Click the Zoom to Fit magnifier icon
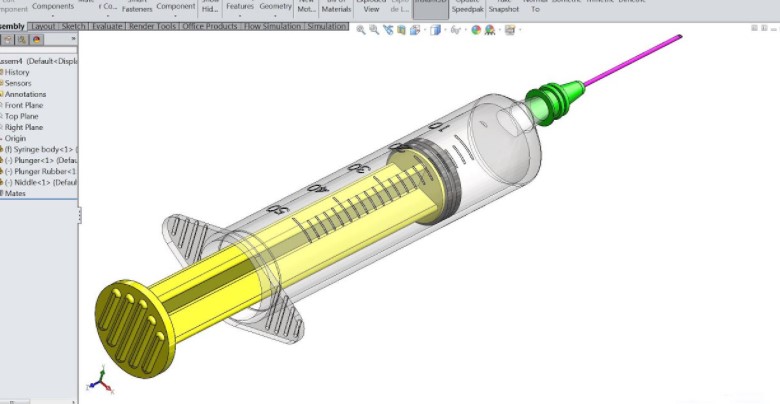This screenshot has height=404, width=780. click(x=361, y=30)
